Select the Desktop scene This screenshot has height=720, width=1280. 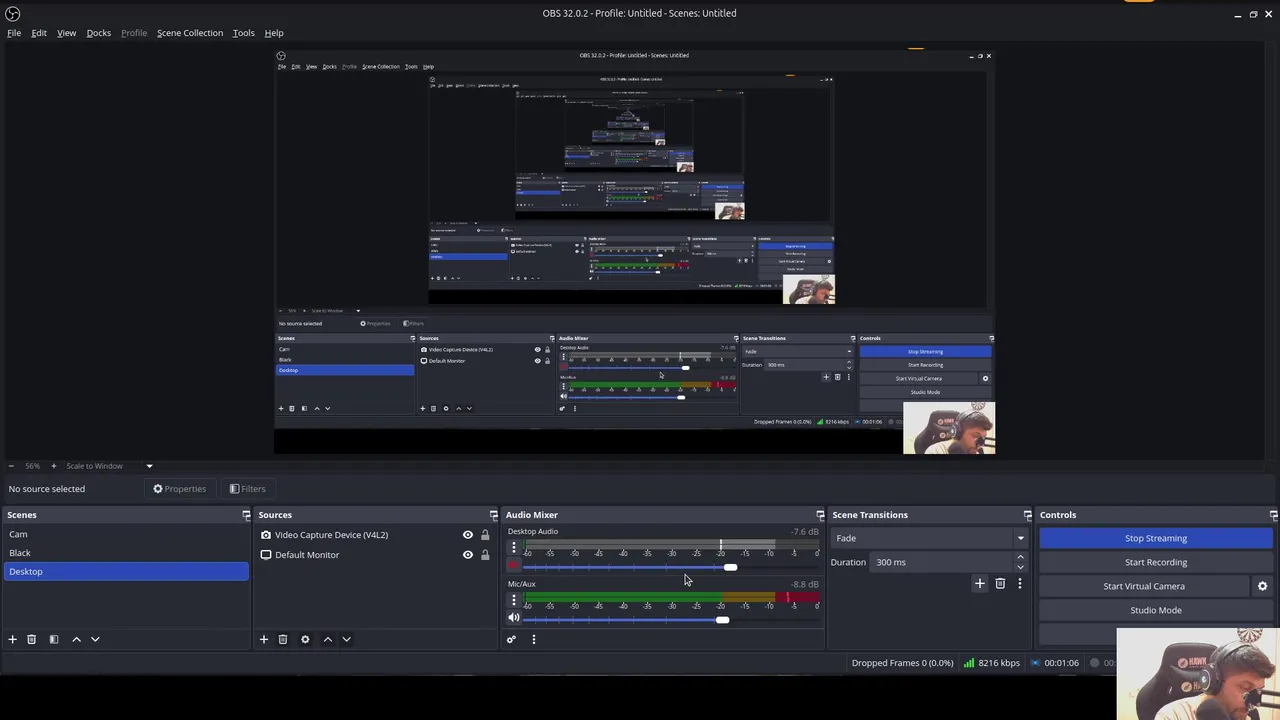(126, 572)
